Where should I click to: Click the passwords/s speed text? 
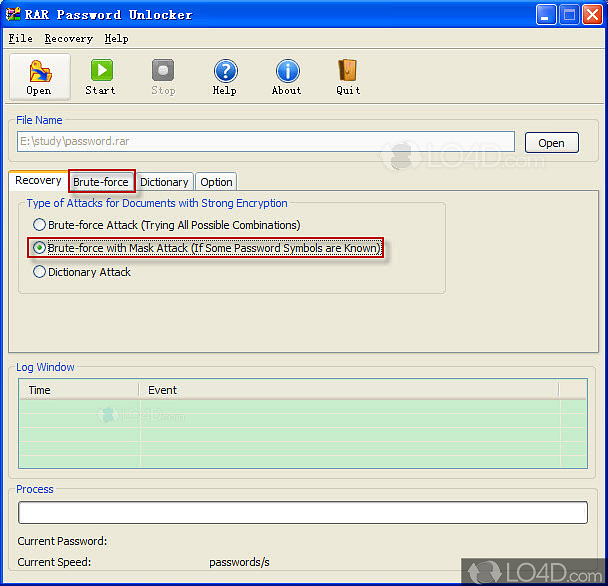(x=239, y=562)
